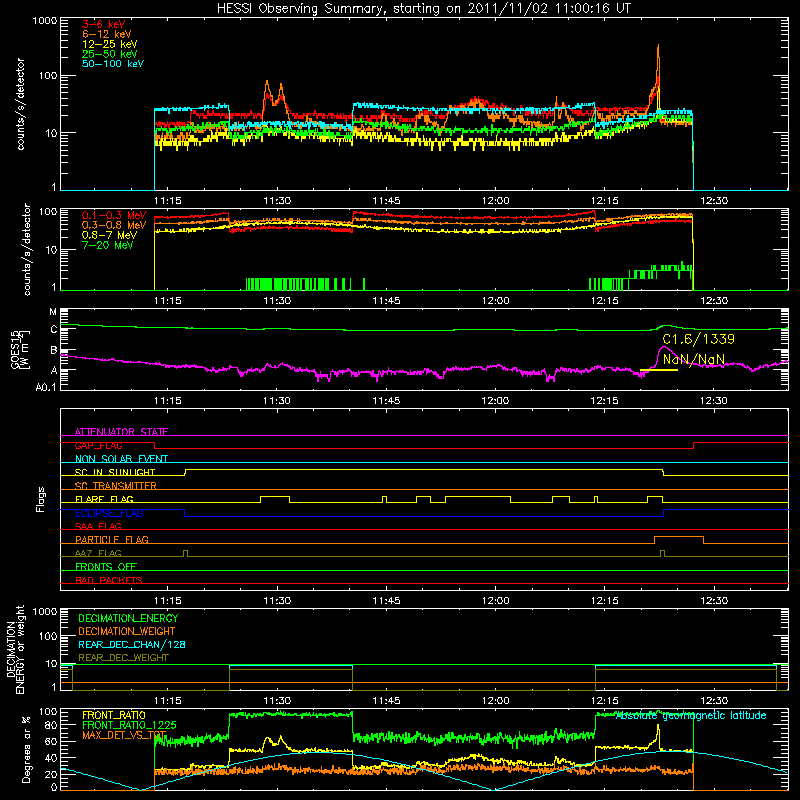
Task: Click the green 7-20 MeV legend label
Action: point(108,245)
